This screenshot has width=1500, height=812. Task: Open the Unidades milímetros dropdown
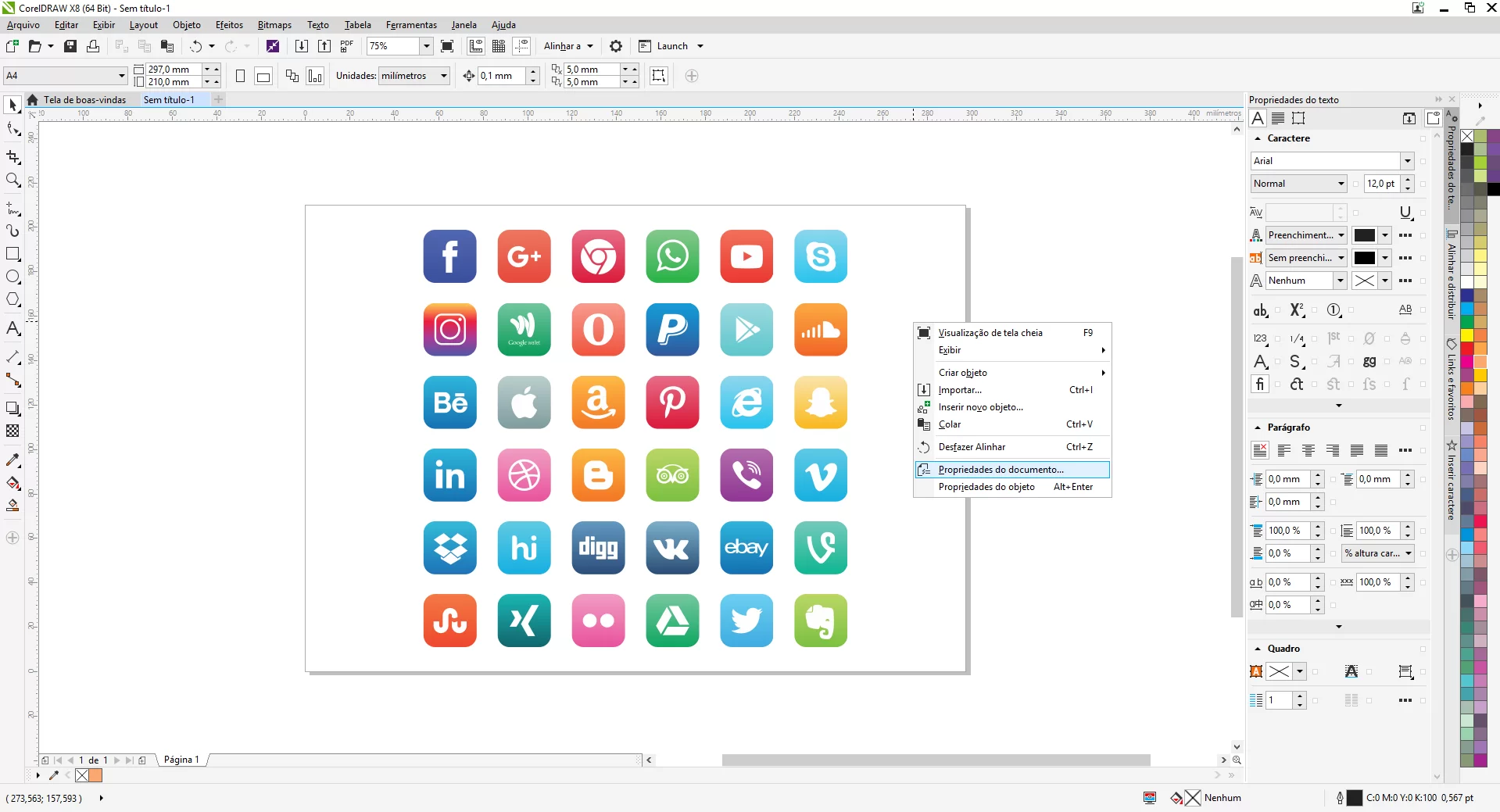click(x=444, y=76)
